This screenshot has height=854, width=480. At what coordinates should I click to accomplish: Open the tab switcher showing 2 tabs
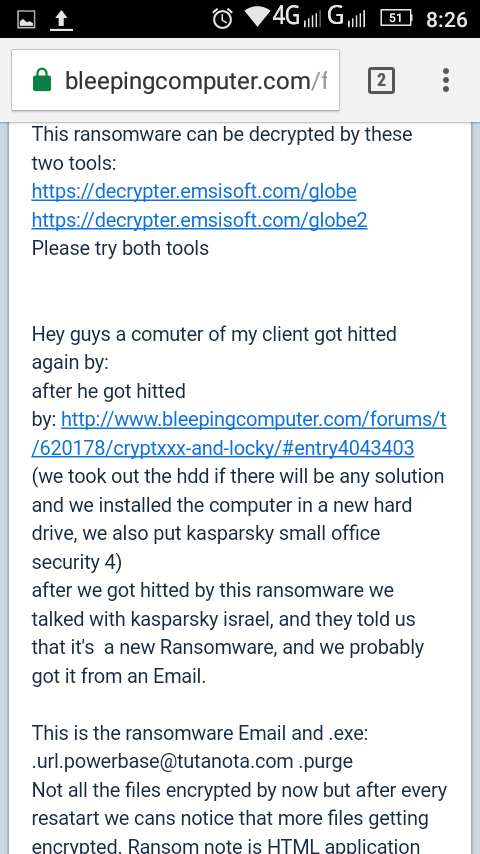tap(381, 81)
